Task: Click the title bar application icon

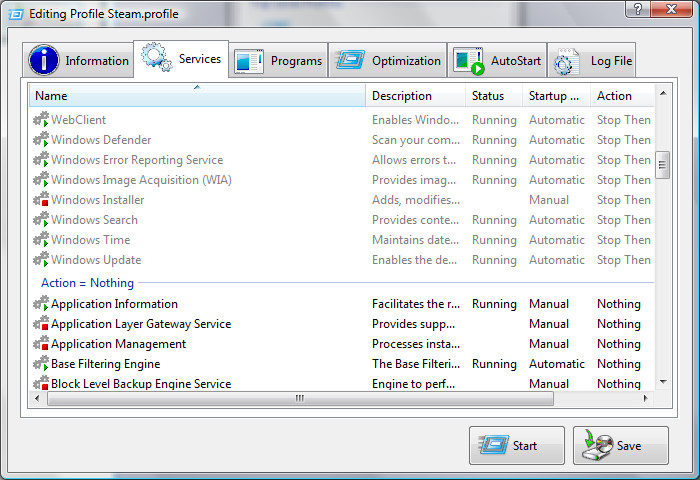Action: click(16, 14)
